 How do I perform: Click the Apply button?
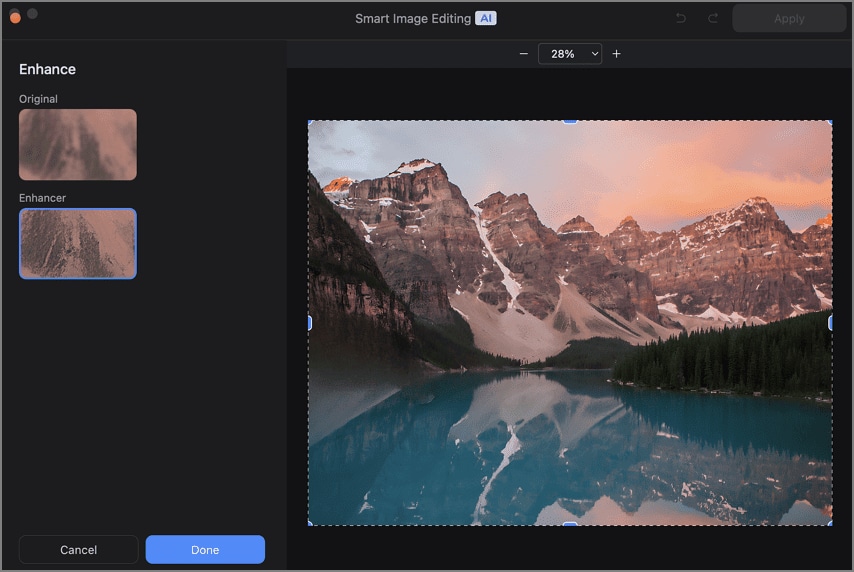point(789,19)
